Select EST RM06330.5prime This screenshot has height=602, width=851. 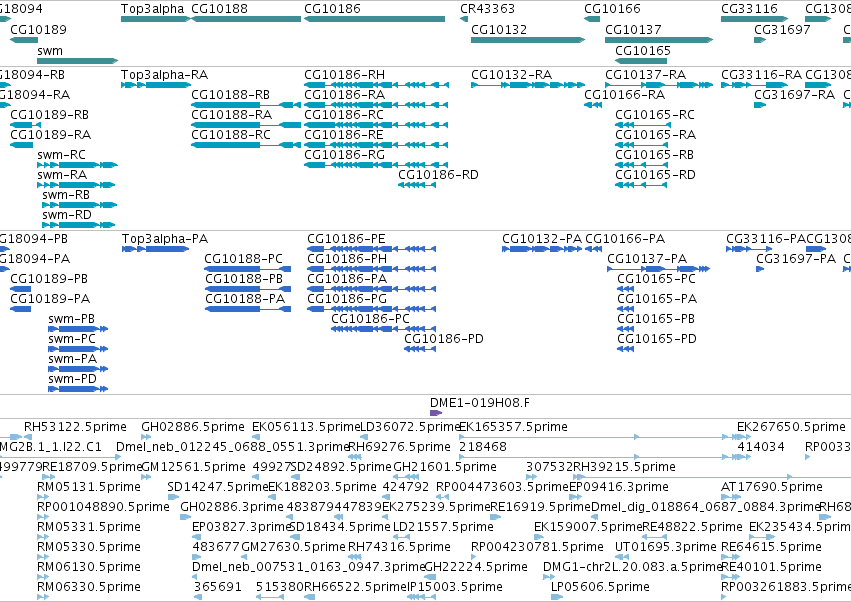(43, 597)
